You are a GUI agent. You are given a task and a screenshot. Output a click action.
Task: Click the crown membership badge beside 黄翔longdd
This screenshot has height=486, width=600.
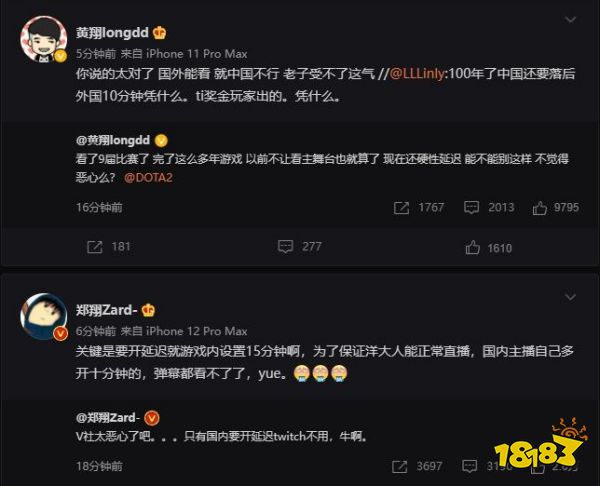159,33
